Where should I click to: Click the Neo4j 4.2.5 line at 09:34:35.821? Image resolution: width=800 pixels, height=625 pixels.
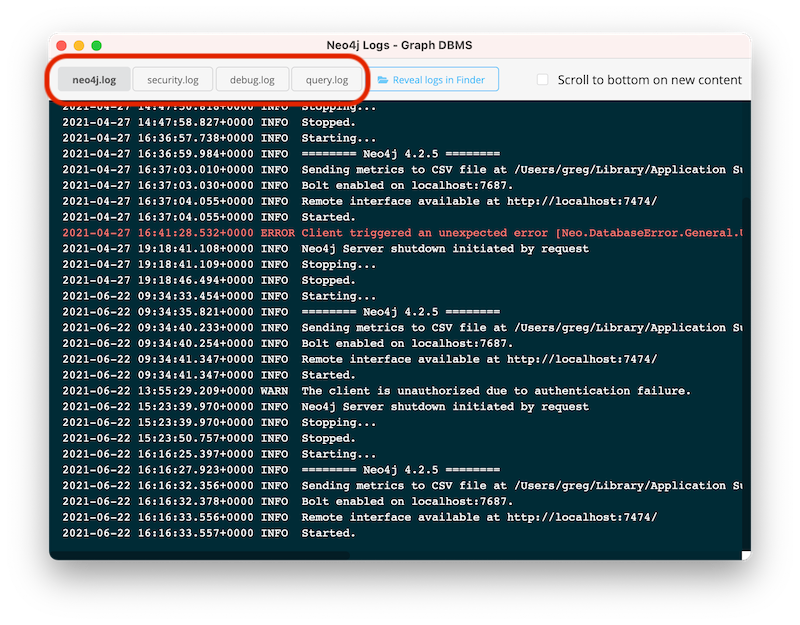tap(281, 312)
